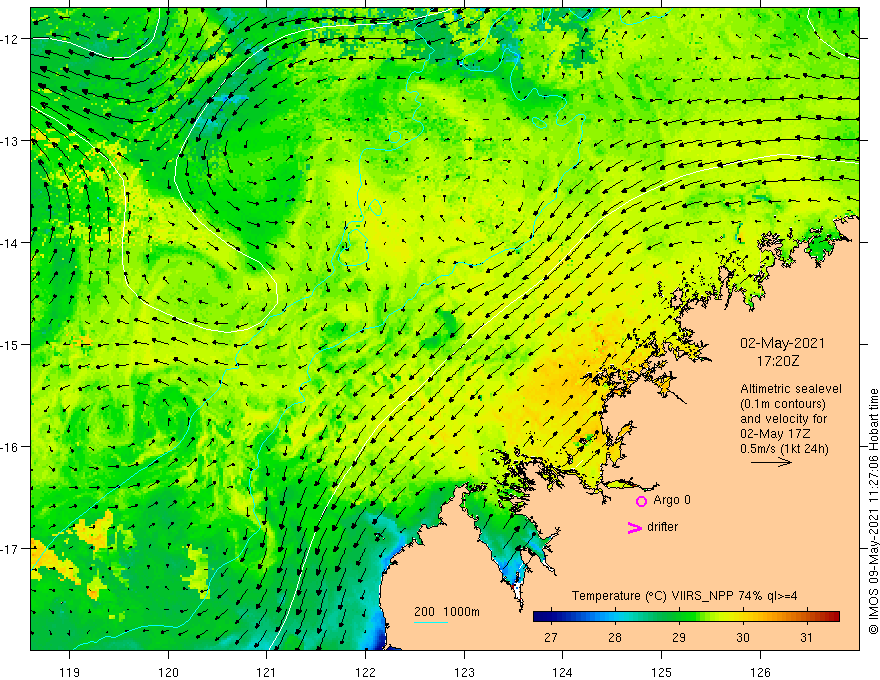880x680 pixels.
Task: Click the latitude axis label -12
Action: (11, 39)
